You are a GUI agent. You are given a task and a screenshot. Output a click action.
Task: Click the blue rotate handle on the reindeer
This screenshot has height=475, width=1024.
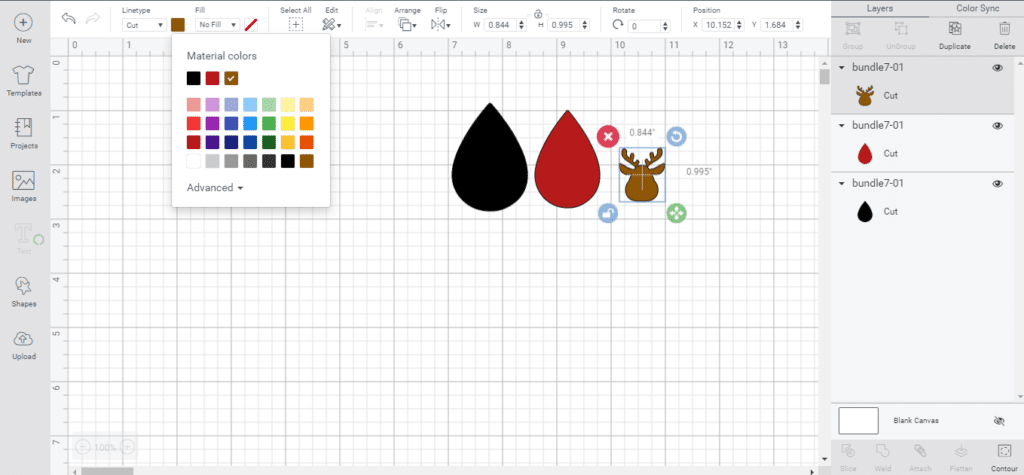pyautogui.click(x=676, y=137)
